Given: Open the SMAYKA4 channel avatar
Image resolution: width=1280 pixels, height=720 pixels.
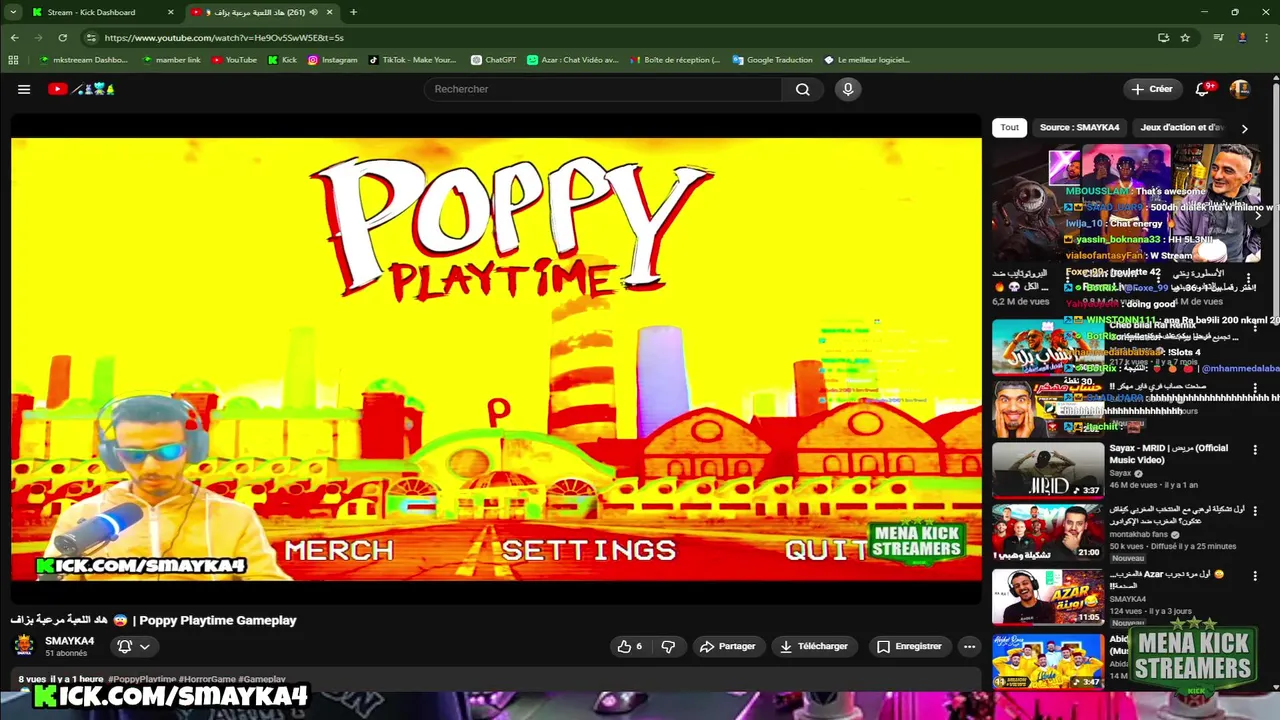Looking at the screenshot, I should coord(25,646).
